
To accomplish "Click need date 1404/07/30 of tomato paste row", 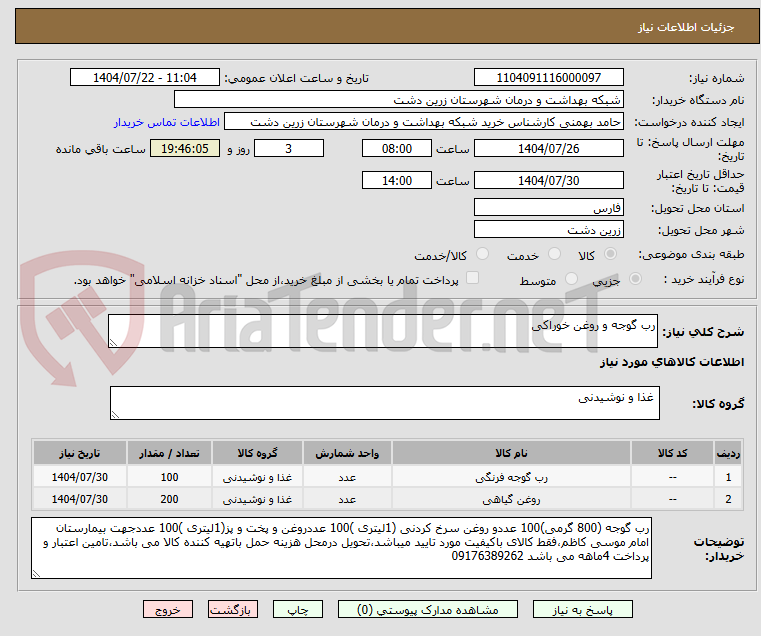I will coord(80,477).
